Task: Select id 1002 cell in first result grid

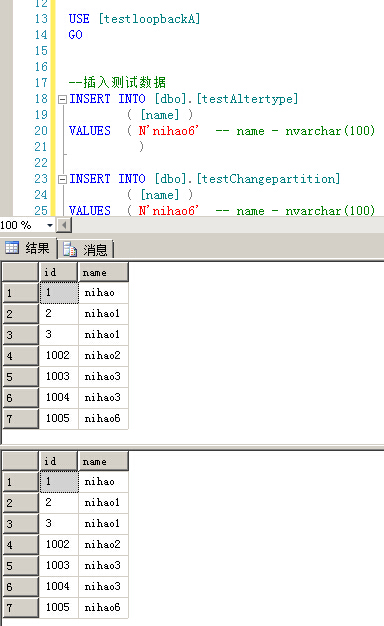Action: pos(59,355)
